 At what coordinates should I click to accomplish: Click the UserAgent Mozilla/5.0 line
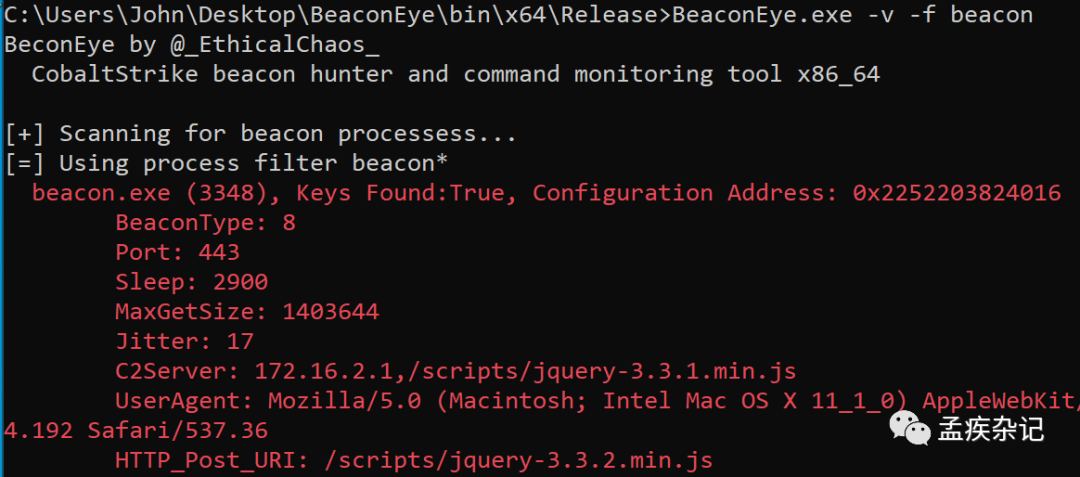[x=597, y=401]
